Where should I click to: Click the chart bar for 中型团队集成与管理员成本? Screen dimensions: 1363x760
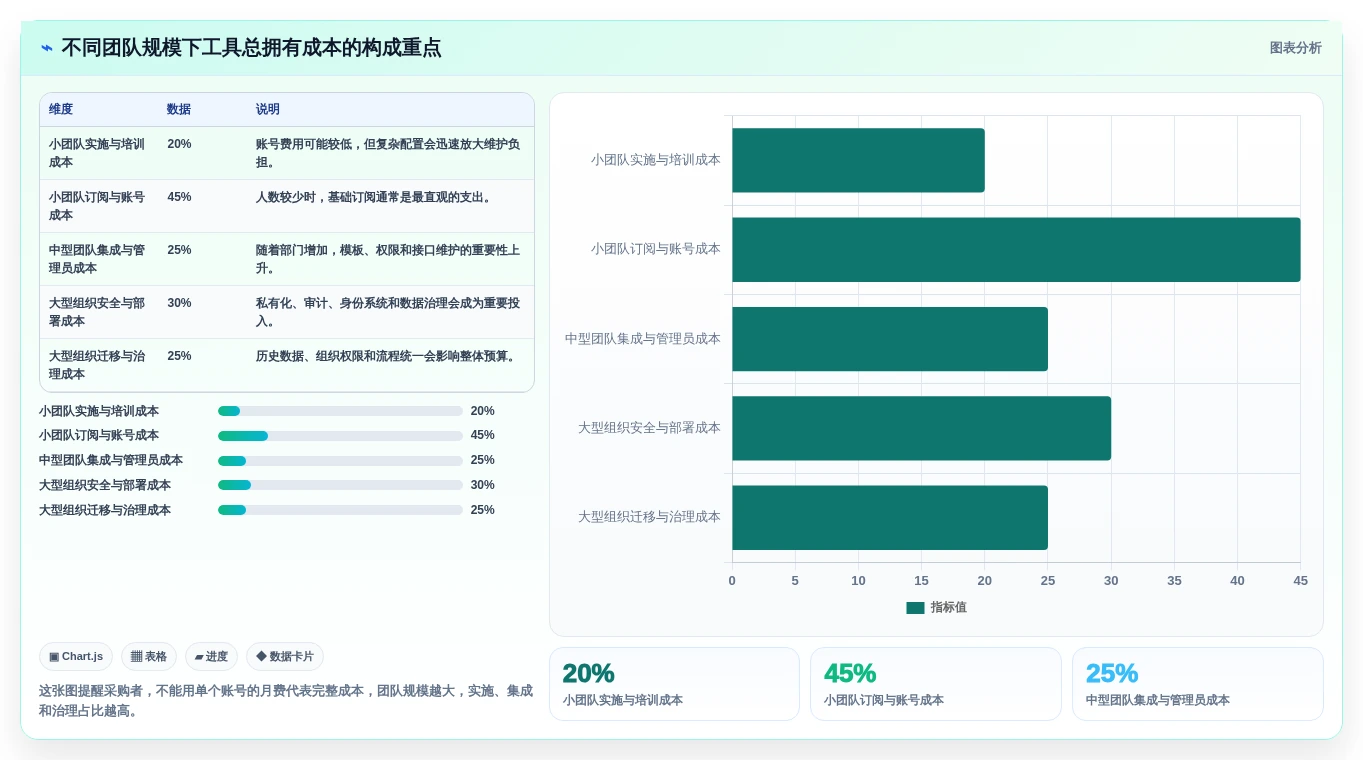point(890,339)
